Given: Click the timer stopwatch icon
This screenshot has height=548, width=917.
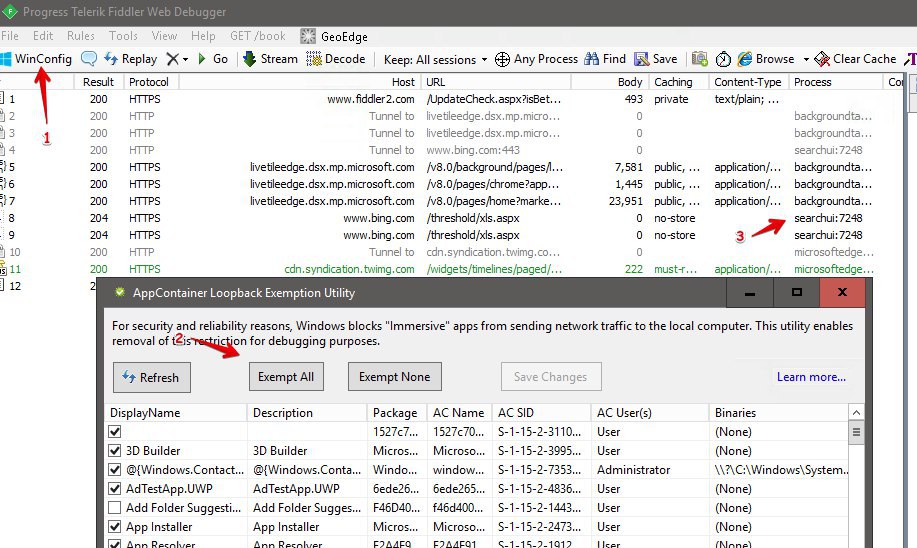Looking at the screenshot, I should [723, 59].
